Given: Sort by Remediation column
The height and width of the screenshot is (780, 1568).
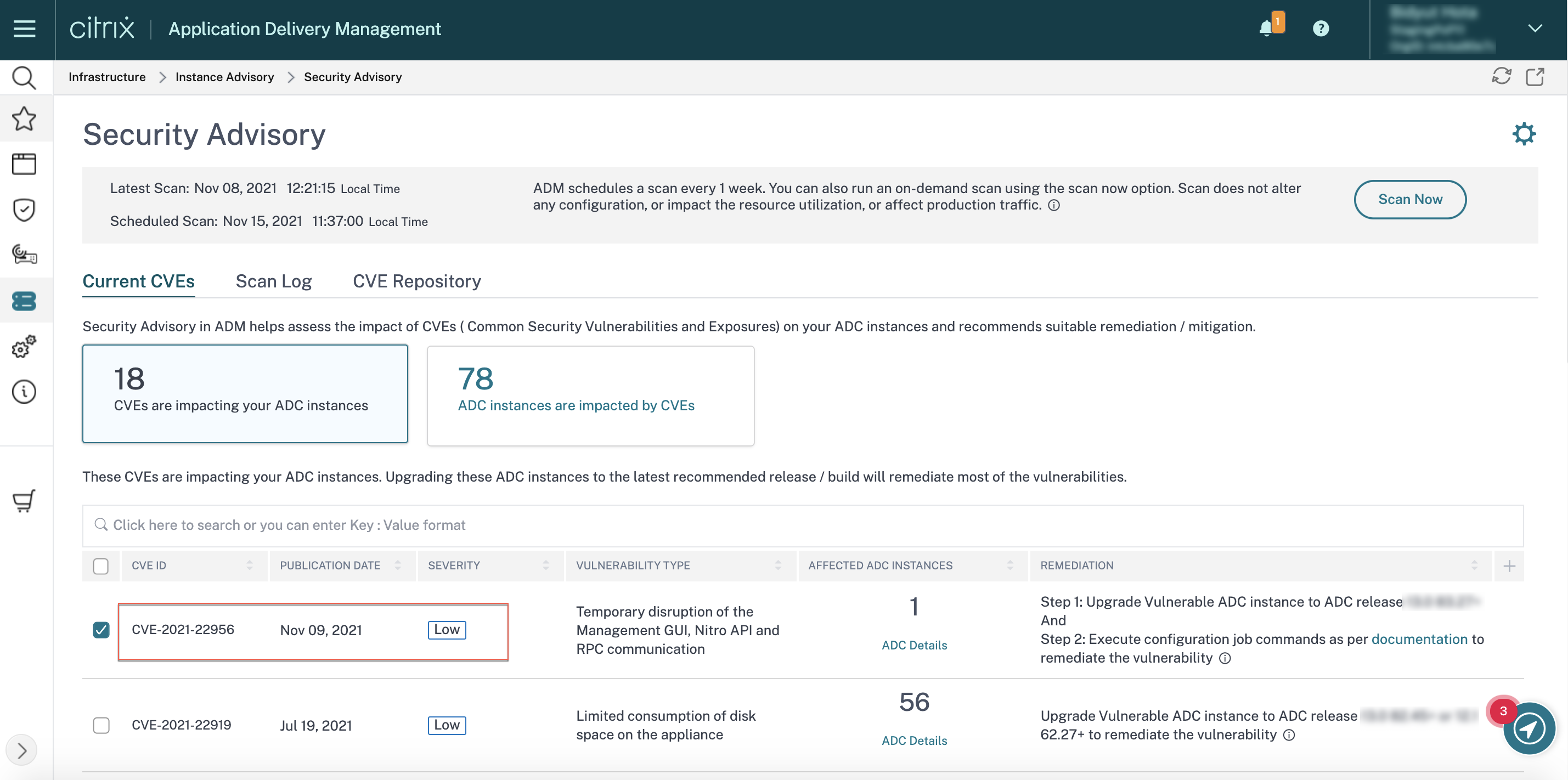Looking at the screenshot, I should (x=1474, y=566).
